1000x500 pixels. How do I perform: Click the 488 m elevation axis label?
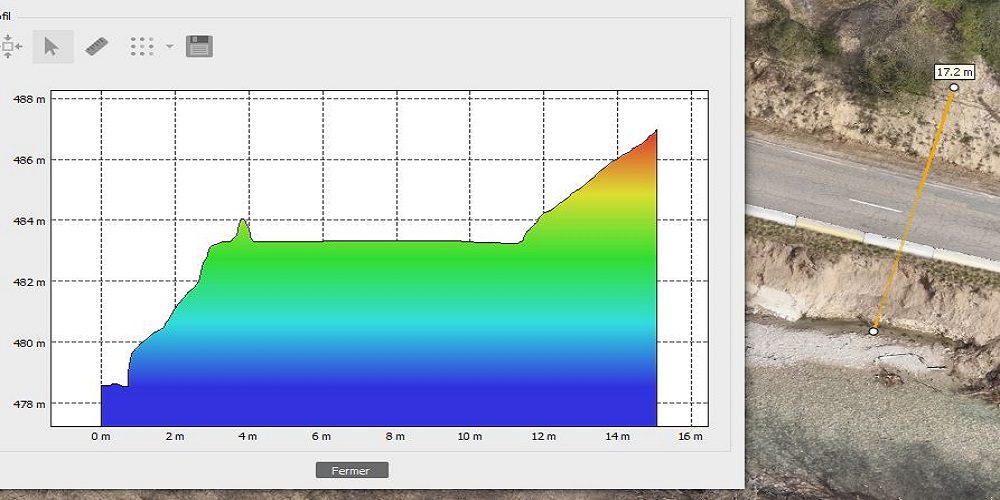coord(27,99)
